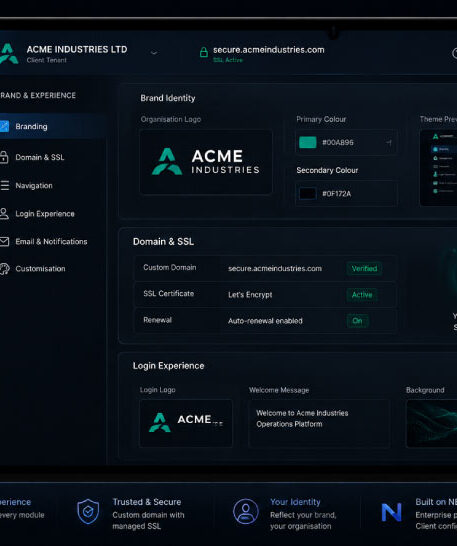Viewport: 457px width, 546px height.
Task: Select the Navigation hamburger icon
Action: point(5,185)
